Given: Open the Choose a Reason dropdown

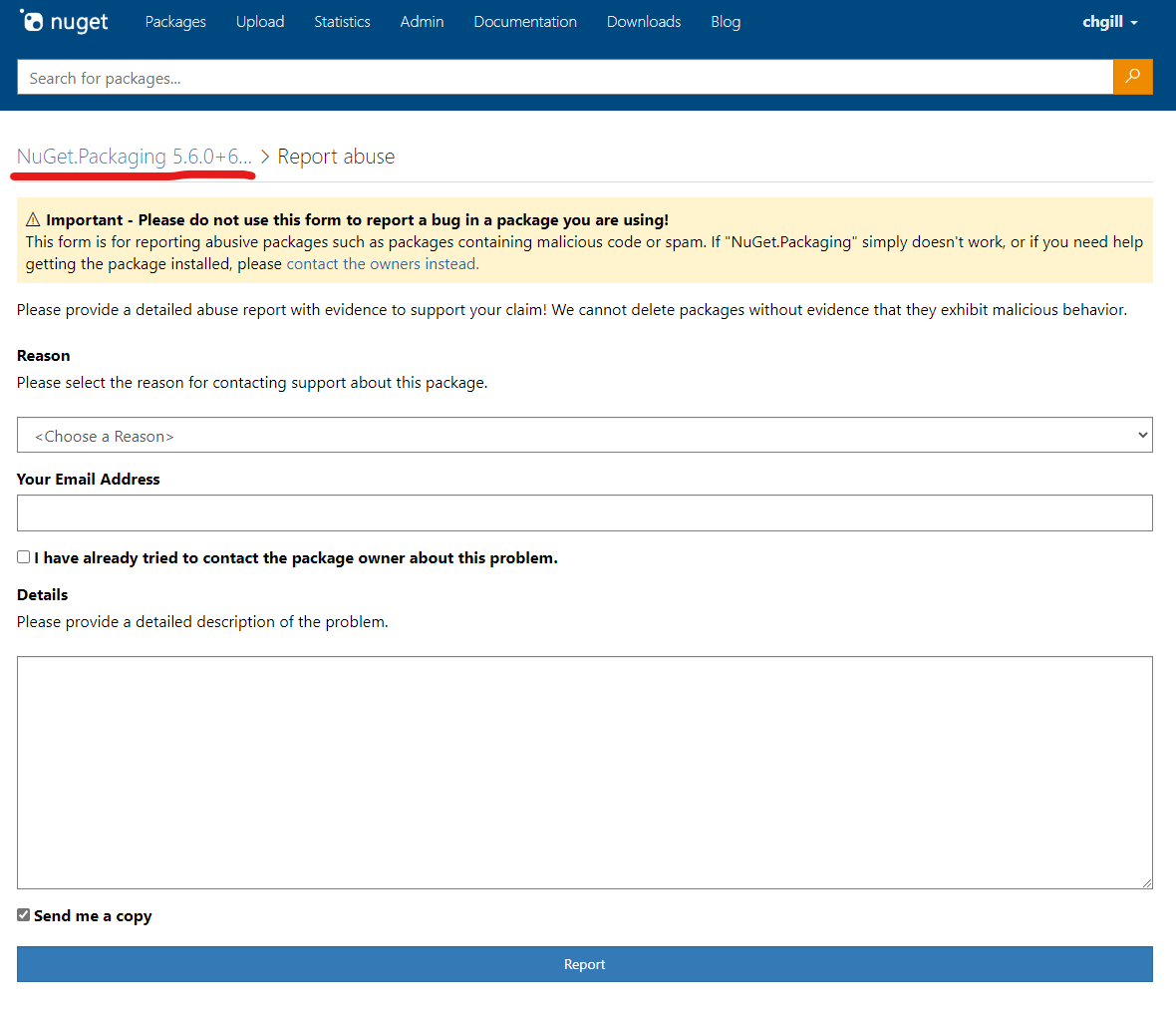Looking at the screenshot, I should [x=584, y=435].
